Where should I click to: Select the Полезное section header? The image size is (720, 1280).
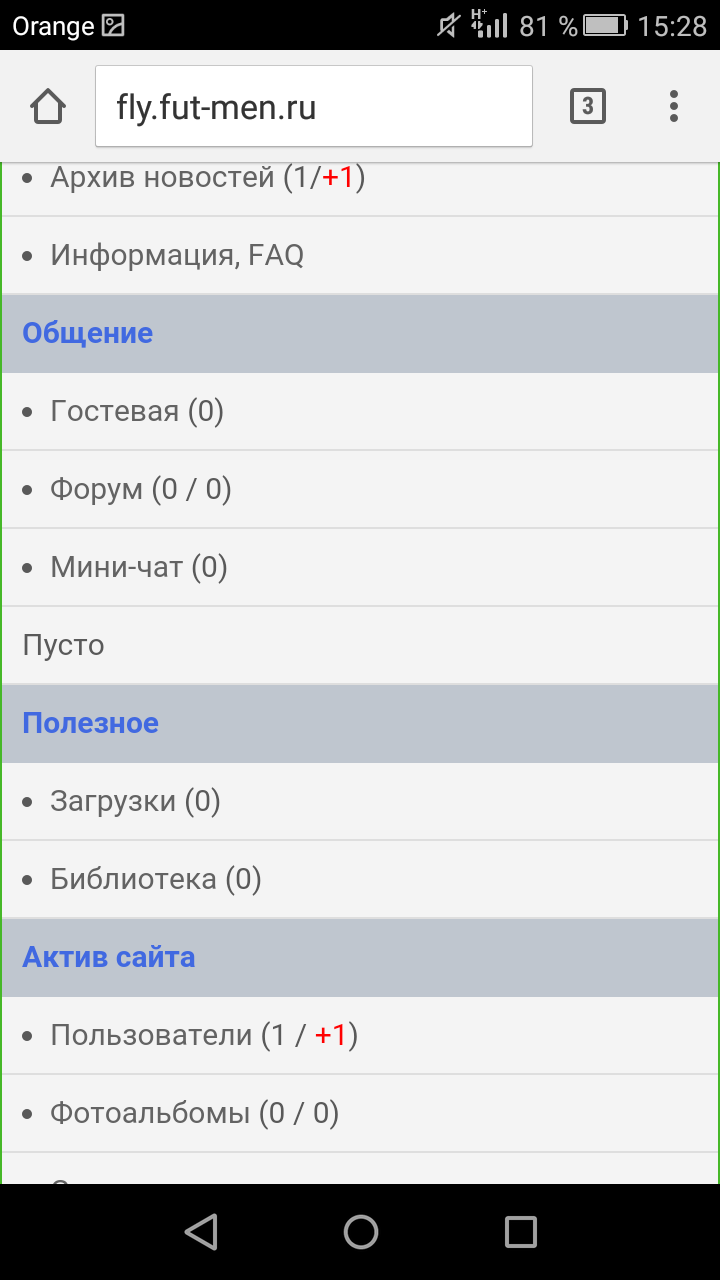(x=90, y=723)
